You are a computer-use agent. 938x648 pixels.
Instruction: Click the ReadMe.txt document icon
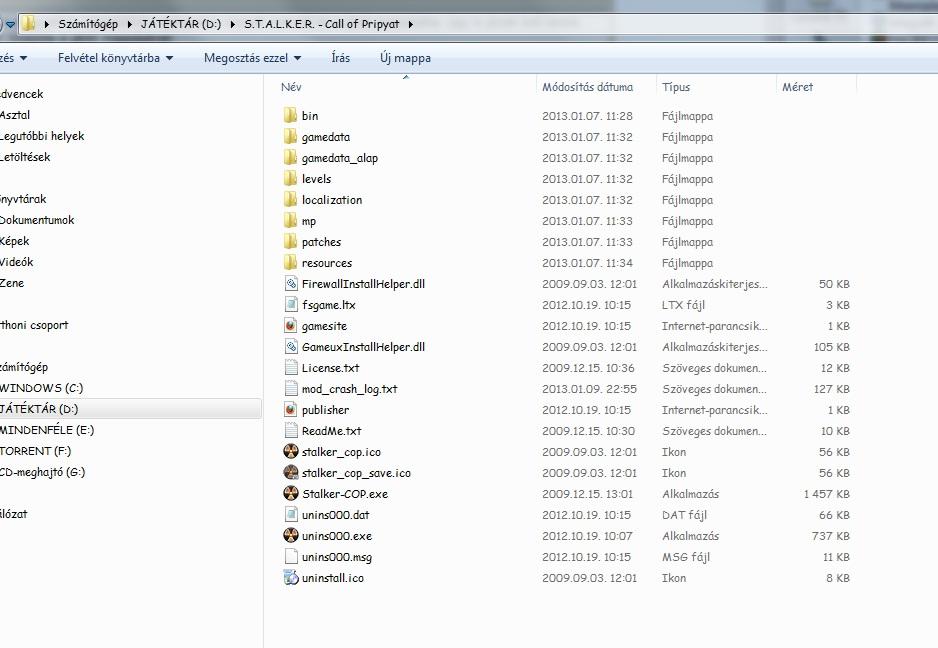click(291, 430)
